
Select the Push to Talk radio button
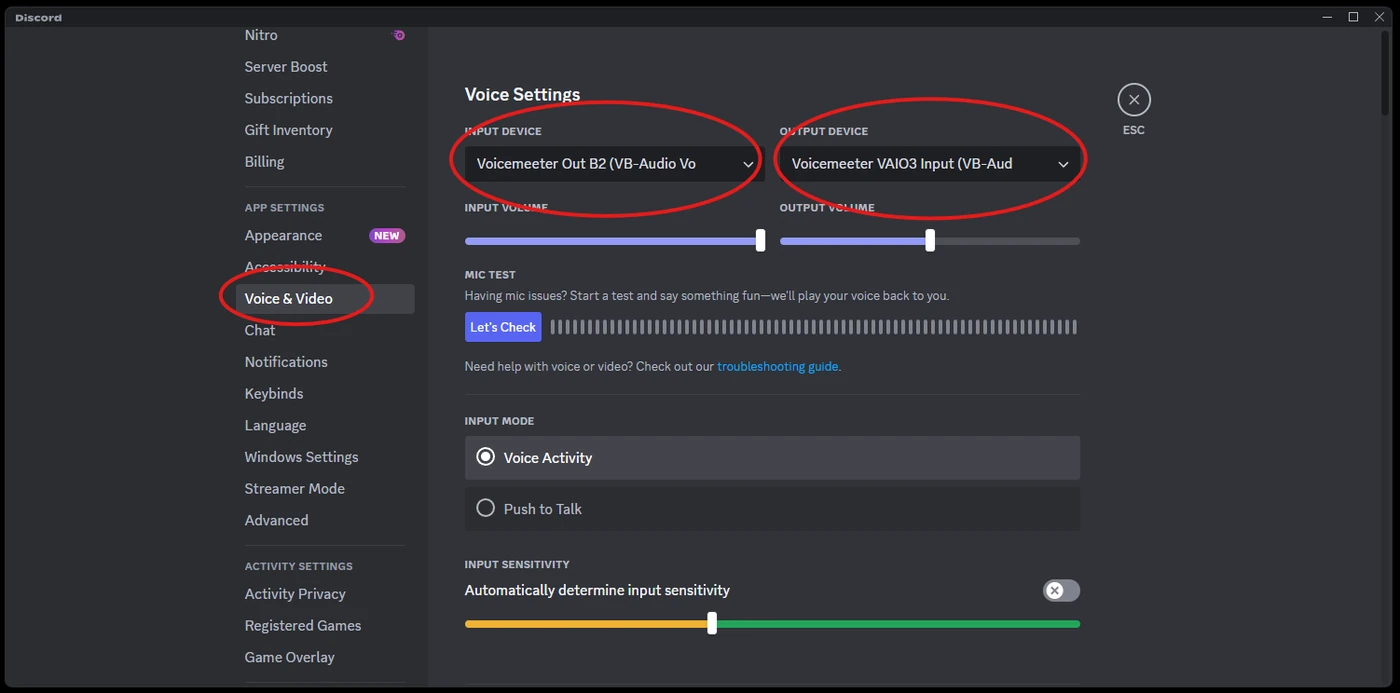[x=486, y=508]
